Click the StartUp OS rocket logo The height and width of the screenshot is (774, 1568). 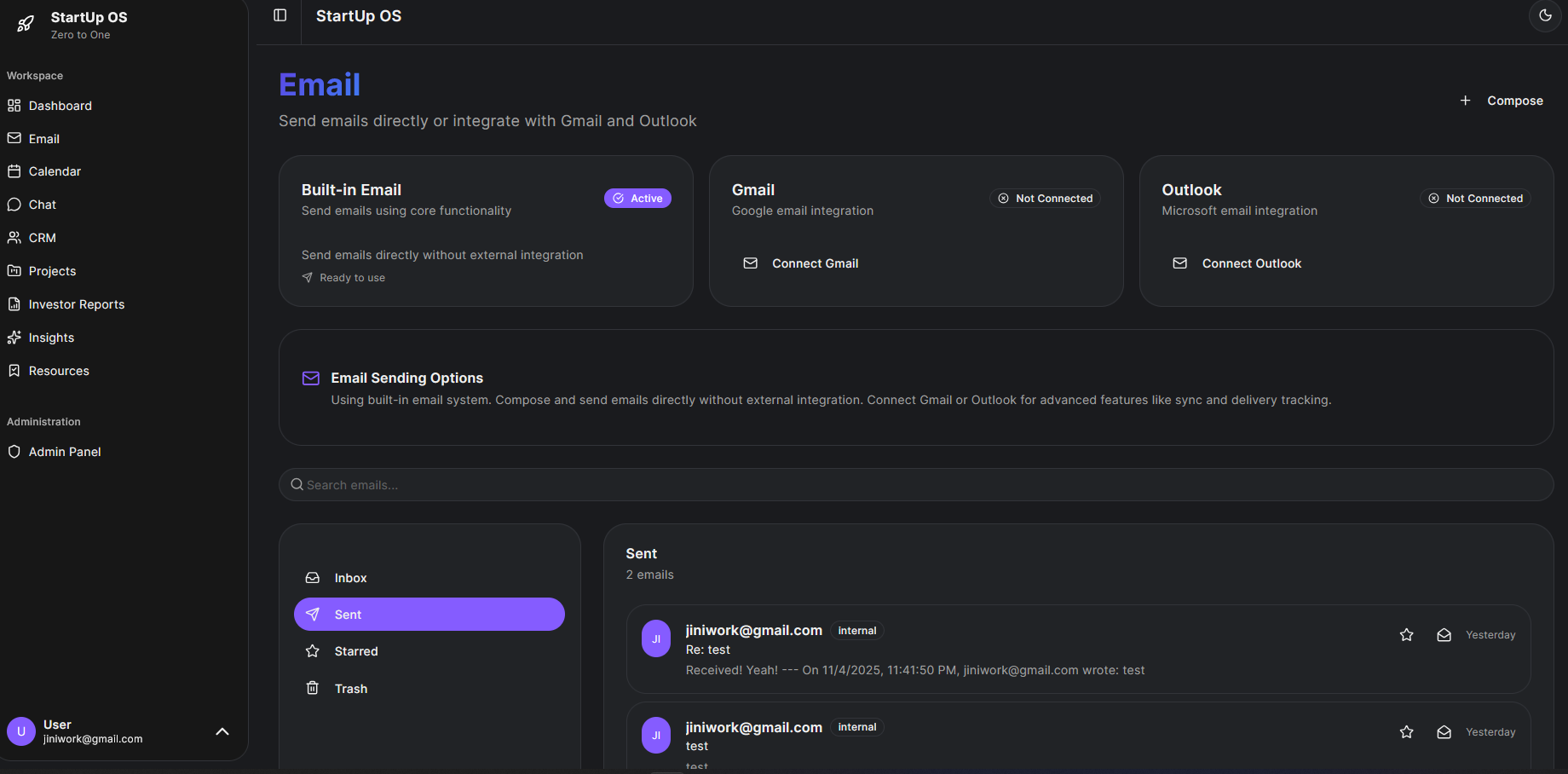click(24, 25)
